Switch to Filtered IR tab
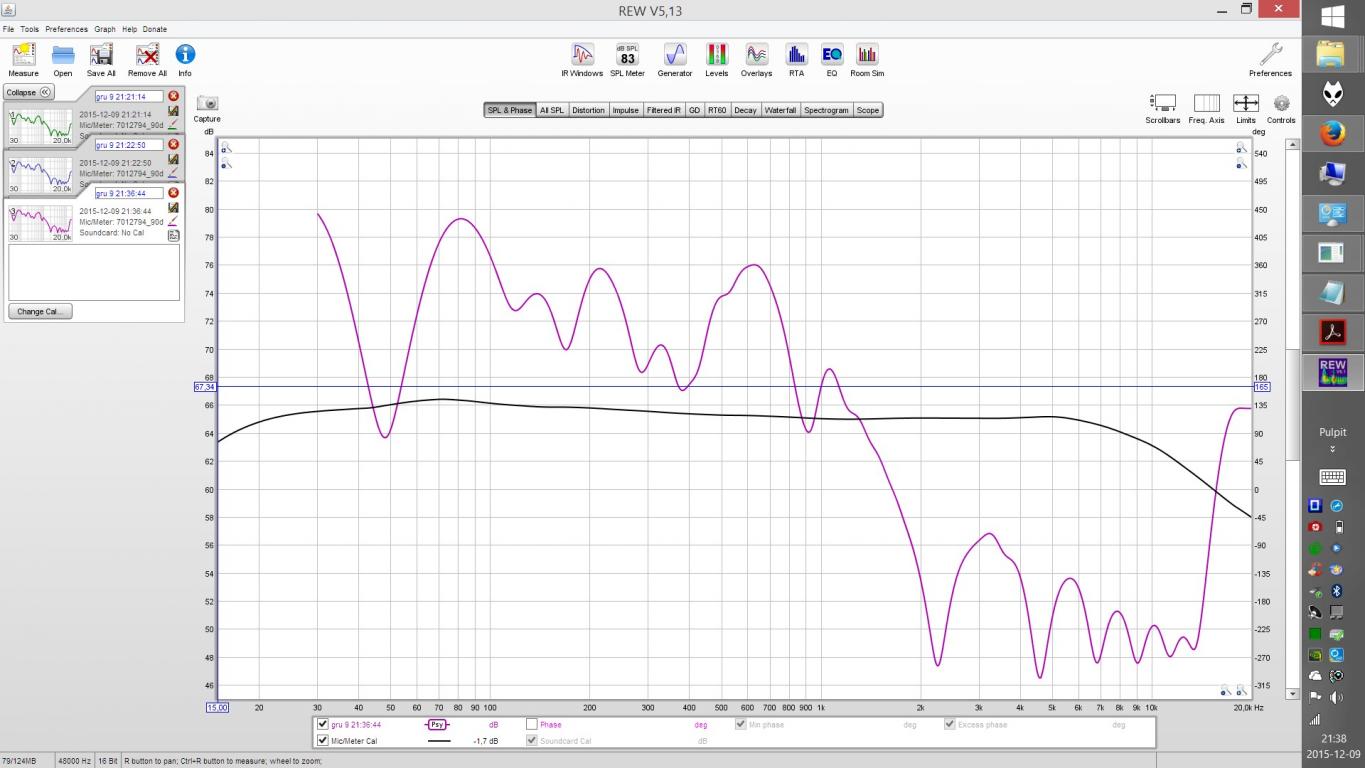The height and width of the screenshot is (768, 1365). click(x=663, y=110)
